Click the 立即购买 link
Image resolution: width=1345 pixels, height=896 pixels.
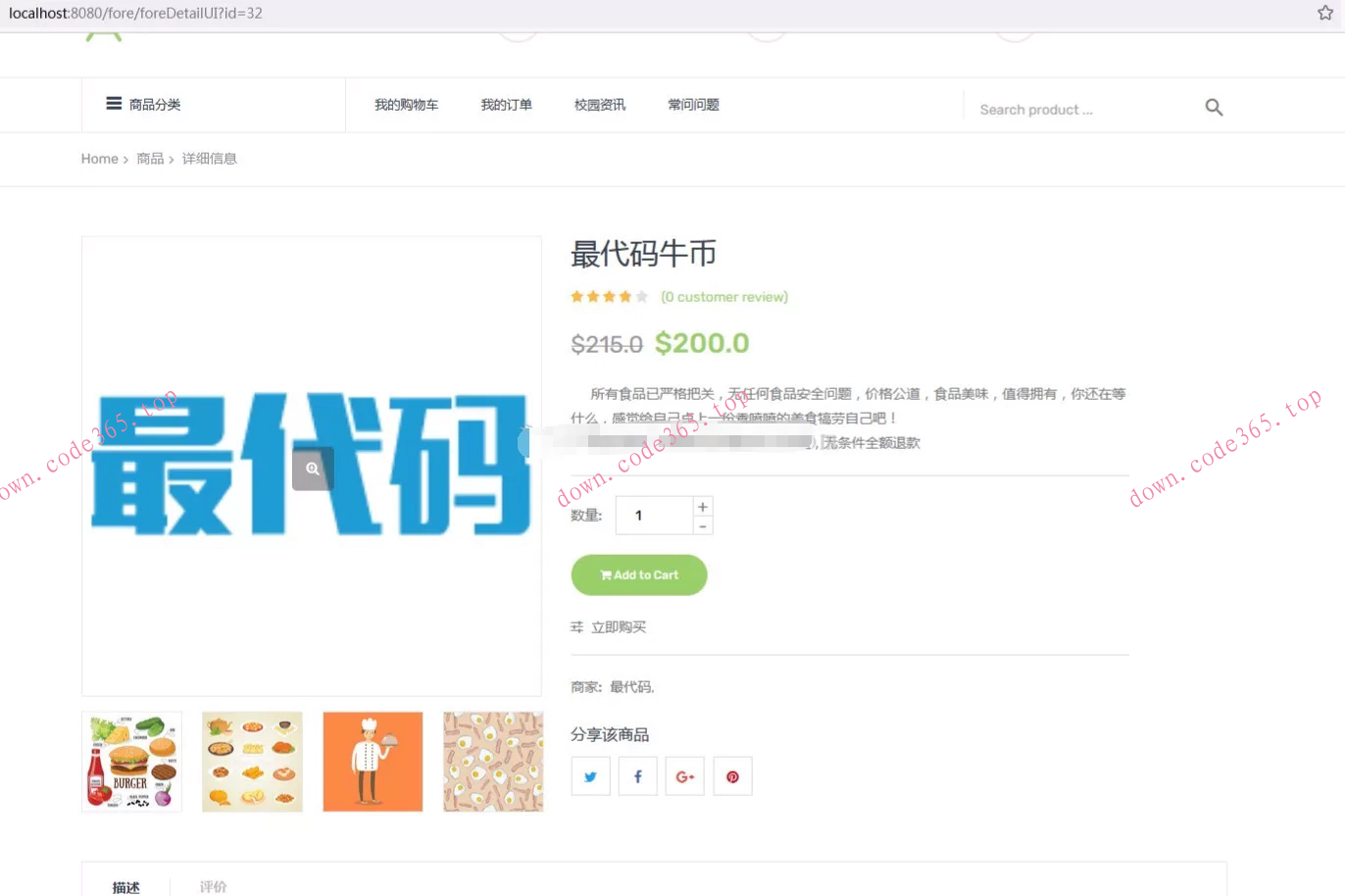[x=618, y=626]
